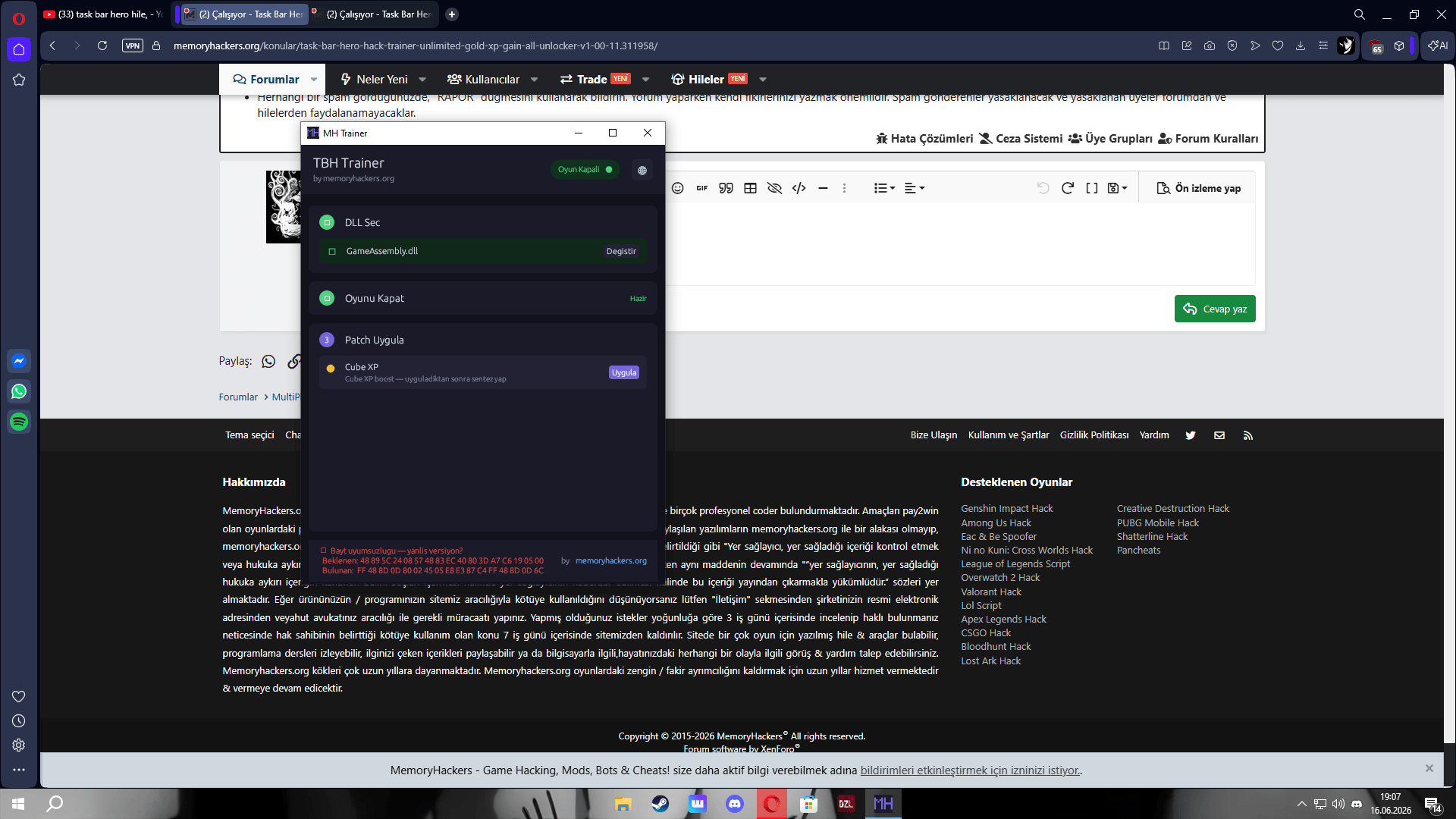This screenshot has height=819, width=1456.
Task: Open the Aria AI button in browser
Action: pos(1438,45)
